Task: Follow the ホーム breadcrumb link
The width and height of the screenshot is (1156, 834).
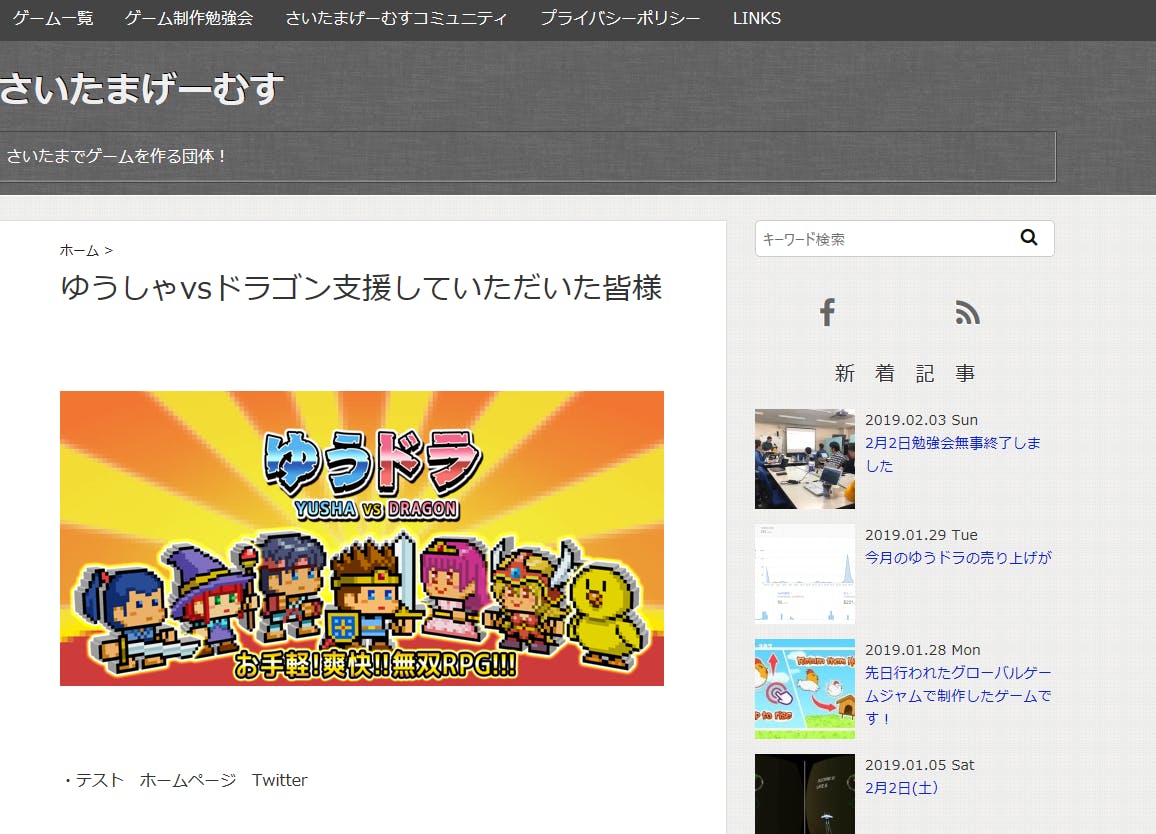Action: click(x=78, y=250)
